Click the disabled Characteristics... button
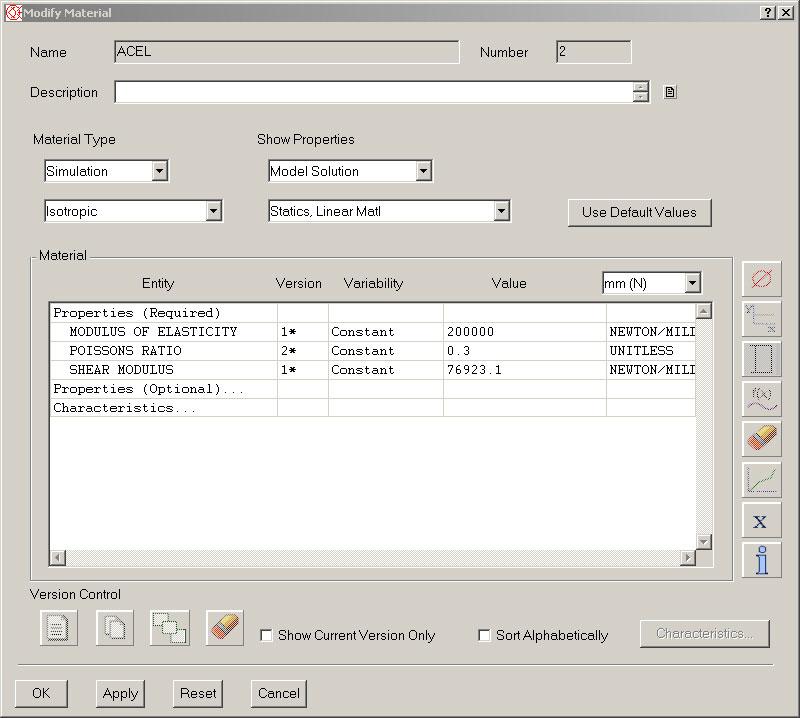Image resolution: width=800 pixels, height=718 pixels. (x=705, y=634)
